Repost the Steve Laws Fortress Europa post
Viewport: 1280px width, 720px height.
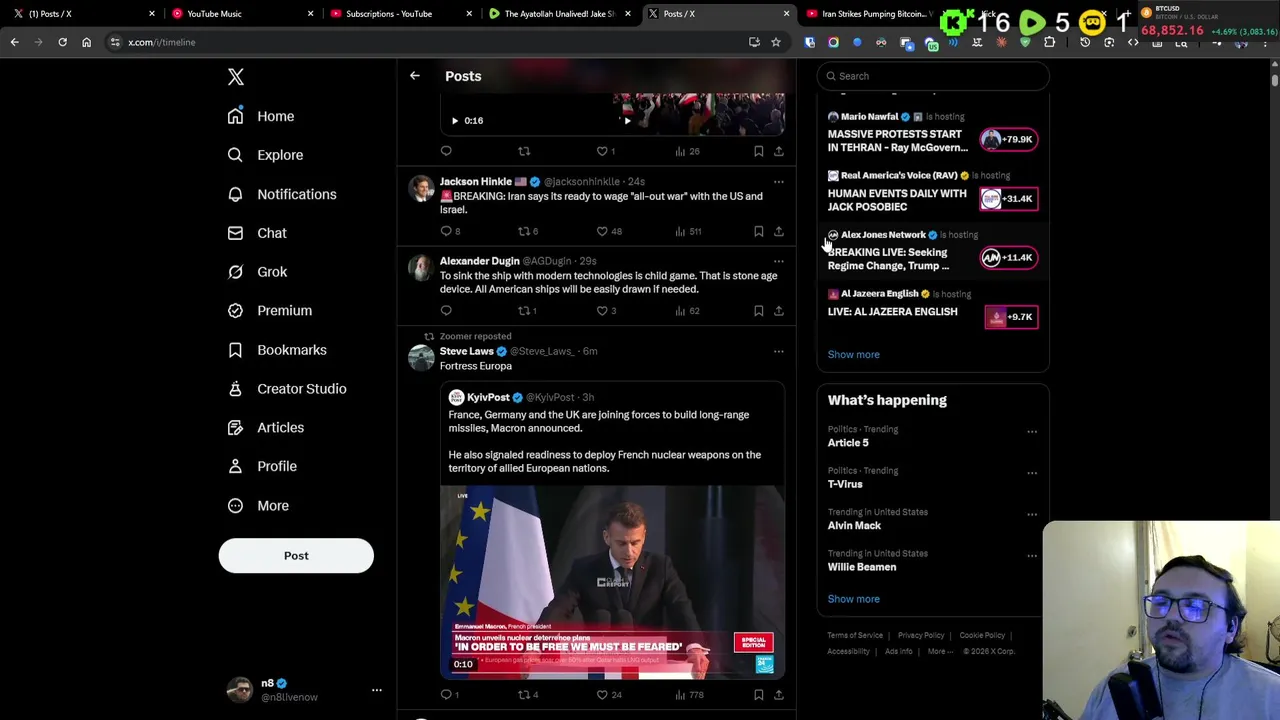click(x=523, y=695)
